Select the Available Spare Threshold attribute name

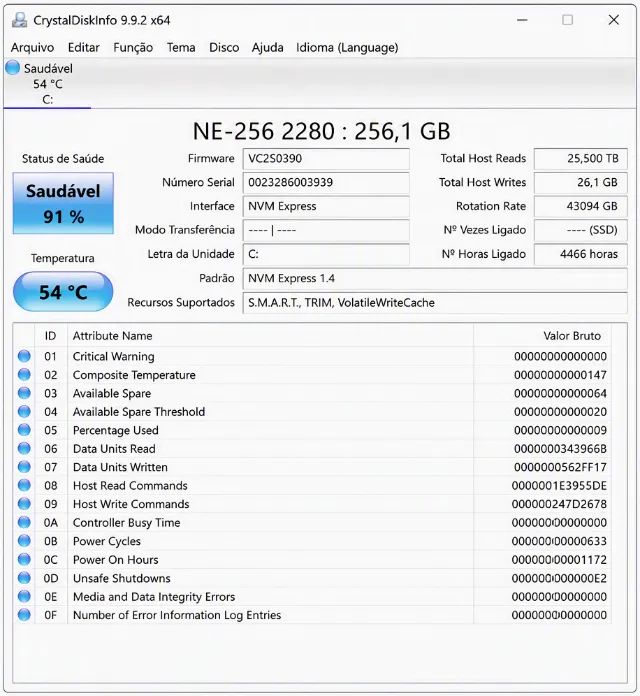coord(139,412)
